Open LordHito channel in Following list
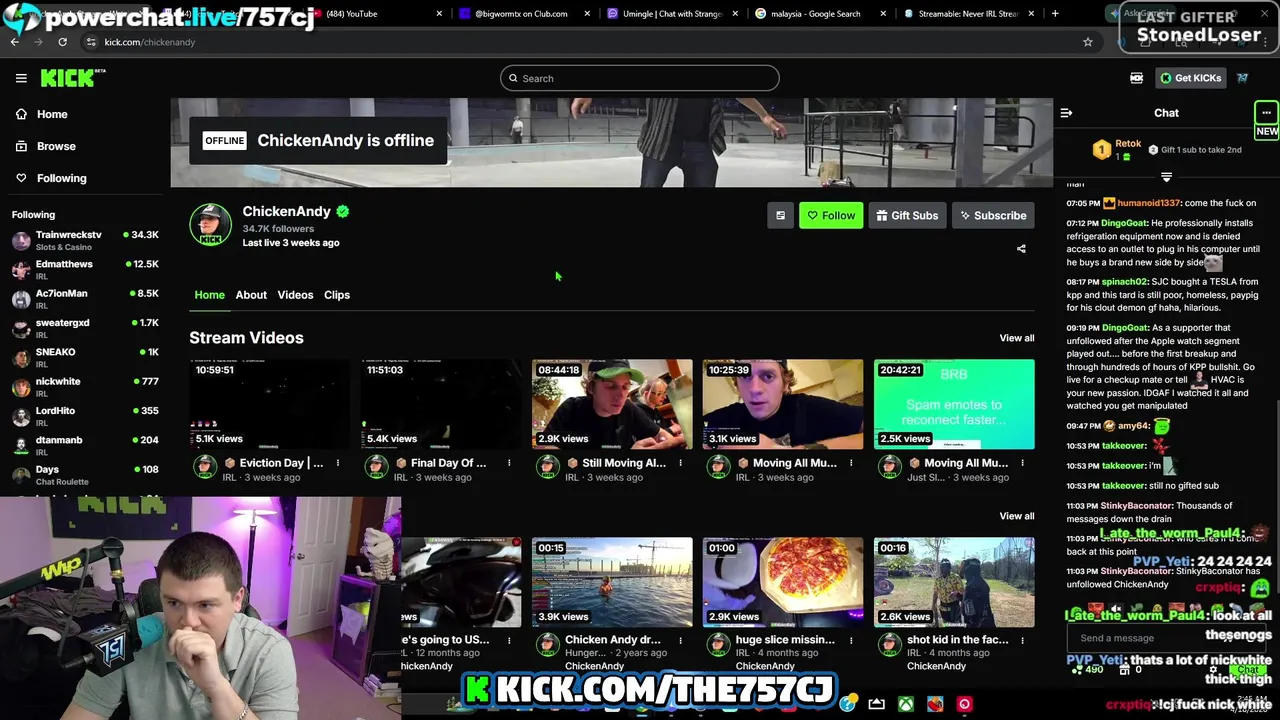1280x720 pixels. point(84,416)
